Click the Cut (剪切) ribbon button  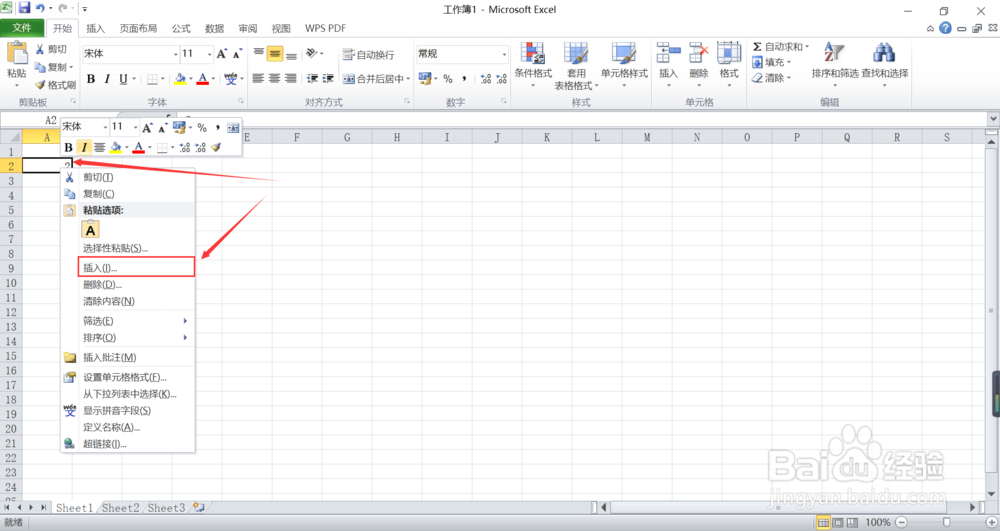tap(51, 49)
